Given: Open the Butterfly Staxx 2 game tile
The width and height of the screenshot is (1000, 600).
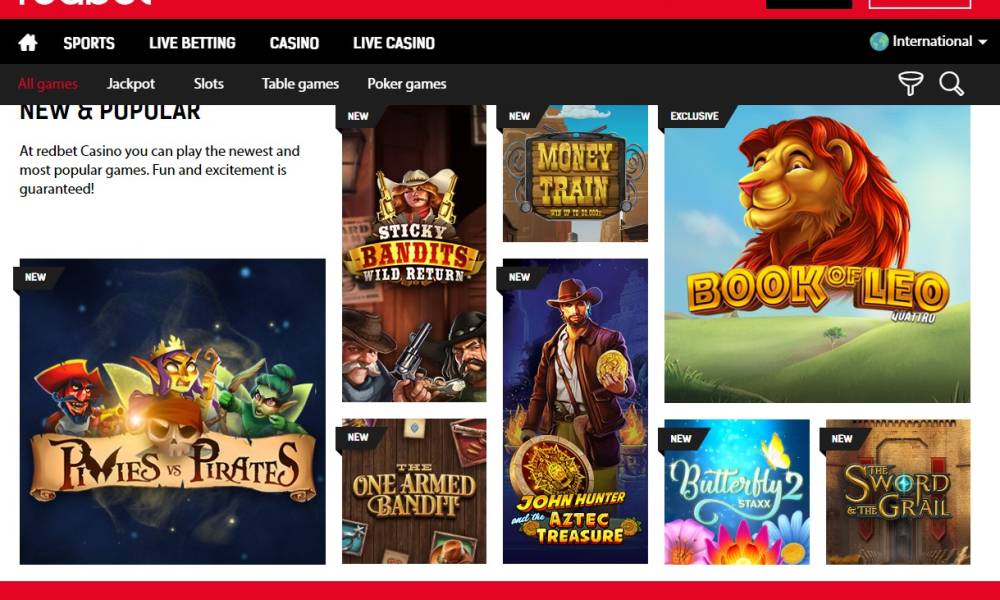Looking at the screenshot, I should (737, 492).
